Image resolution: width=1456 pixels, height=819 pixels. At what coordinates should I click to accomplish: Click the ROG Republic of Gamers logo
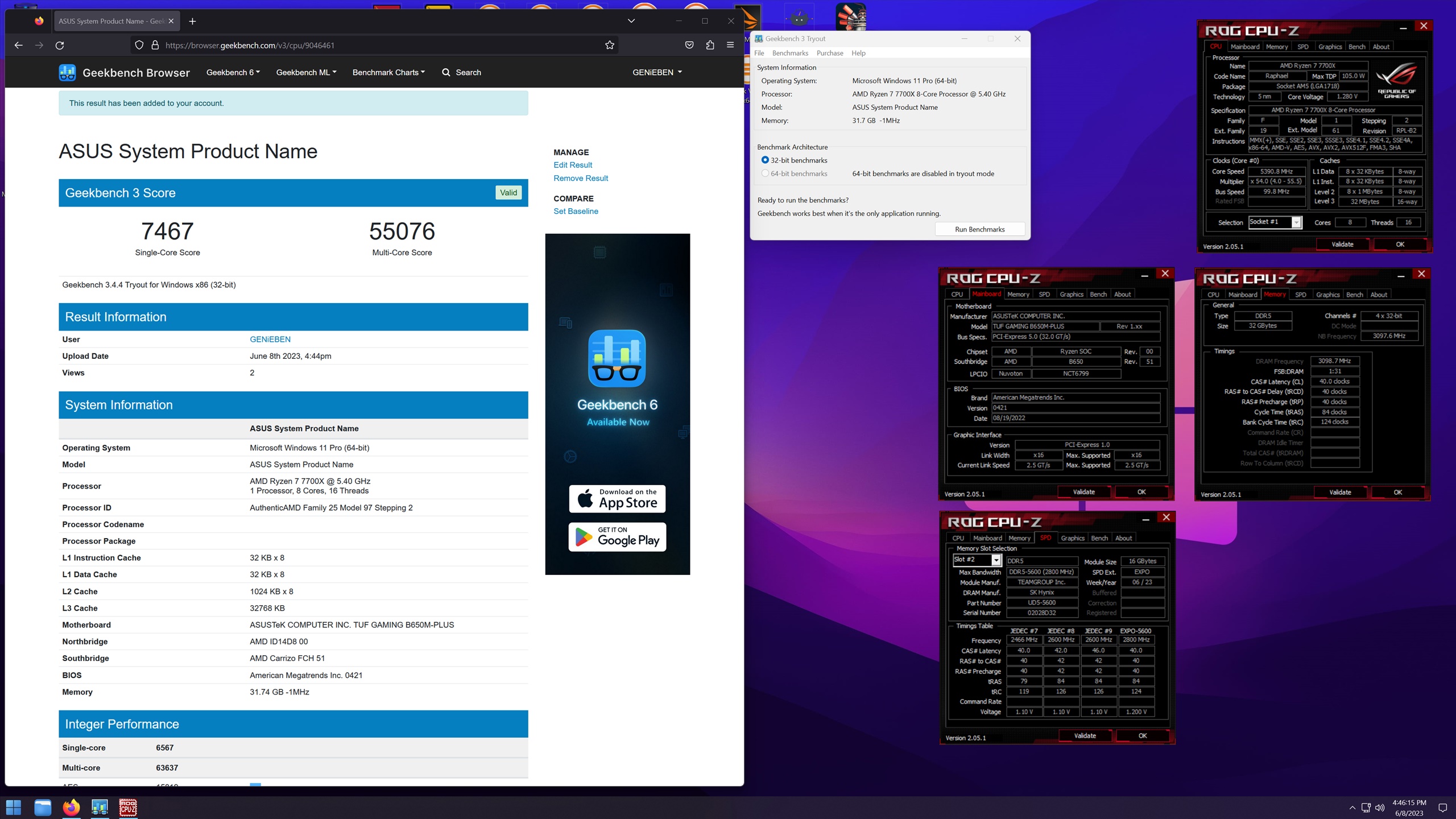point(1396,81)
